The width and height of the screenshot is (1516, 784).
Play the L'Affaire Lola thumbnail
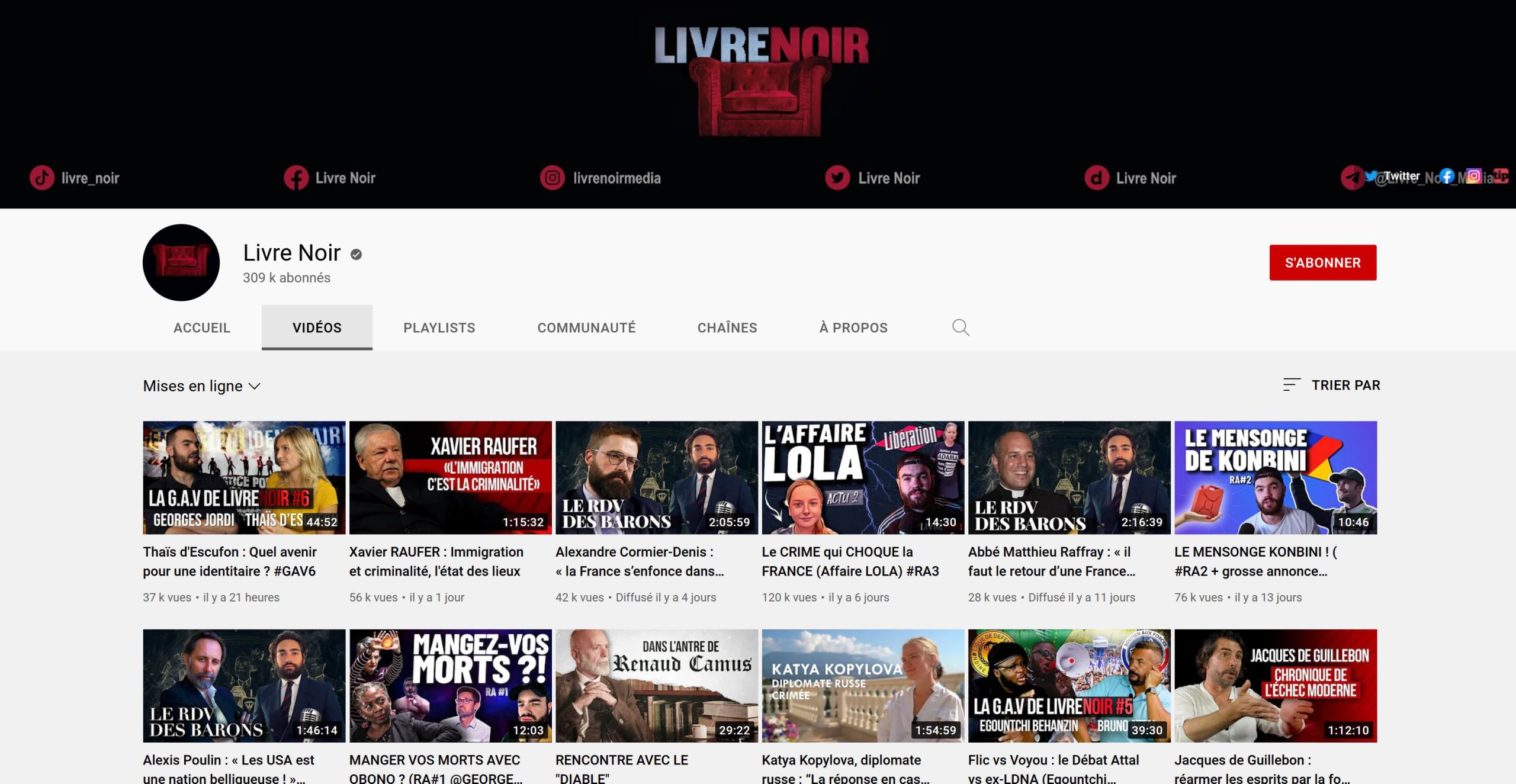(x=863, y=478)
